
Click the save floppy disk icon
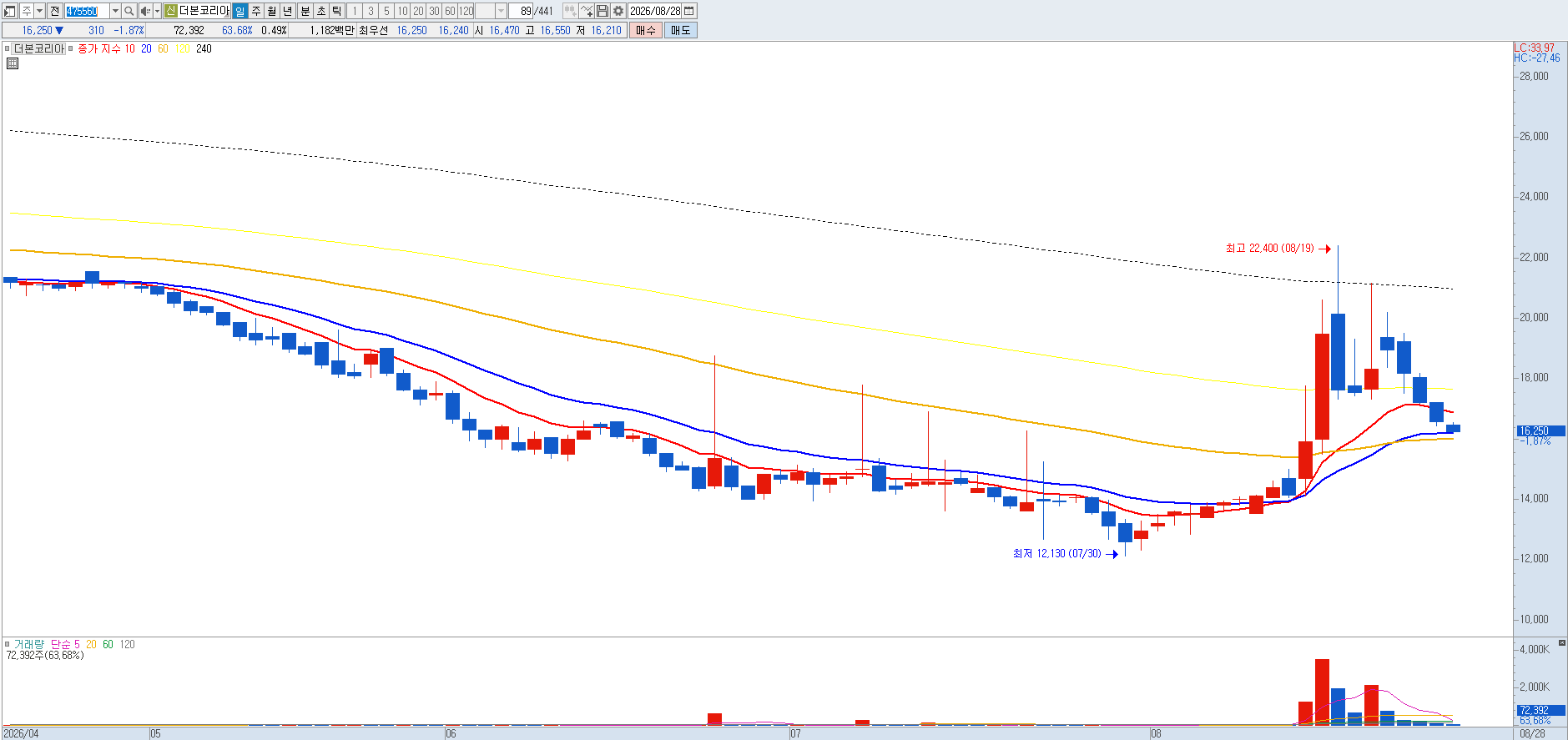tap(602, 11)
